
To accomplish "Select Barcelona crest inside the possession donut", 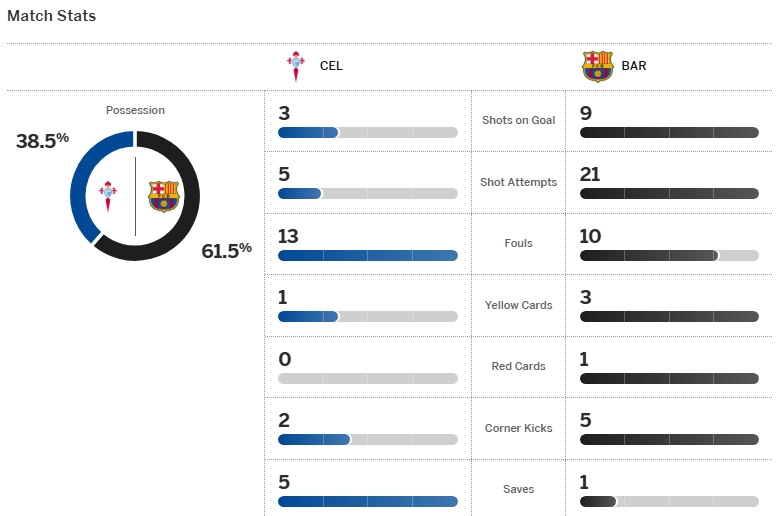I will pyautogui.click(x=162, y=196).
